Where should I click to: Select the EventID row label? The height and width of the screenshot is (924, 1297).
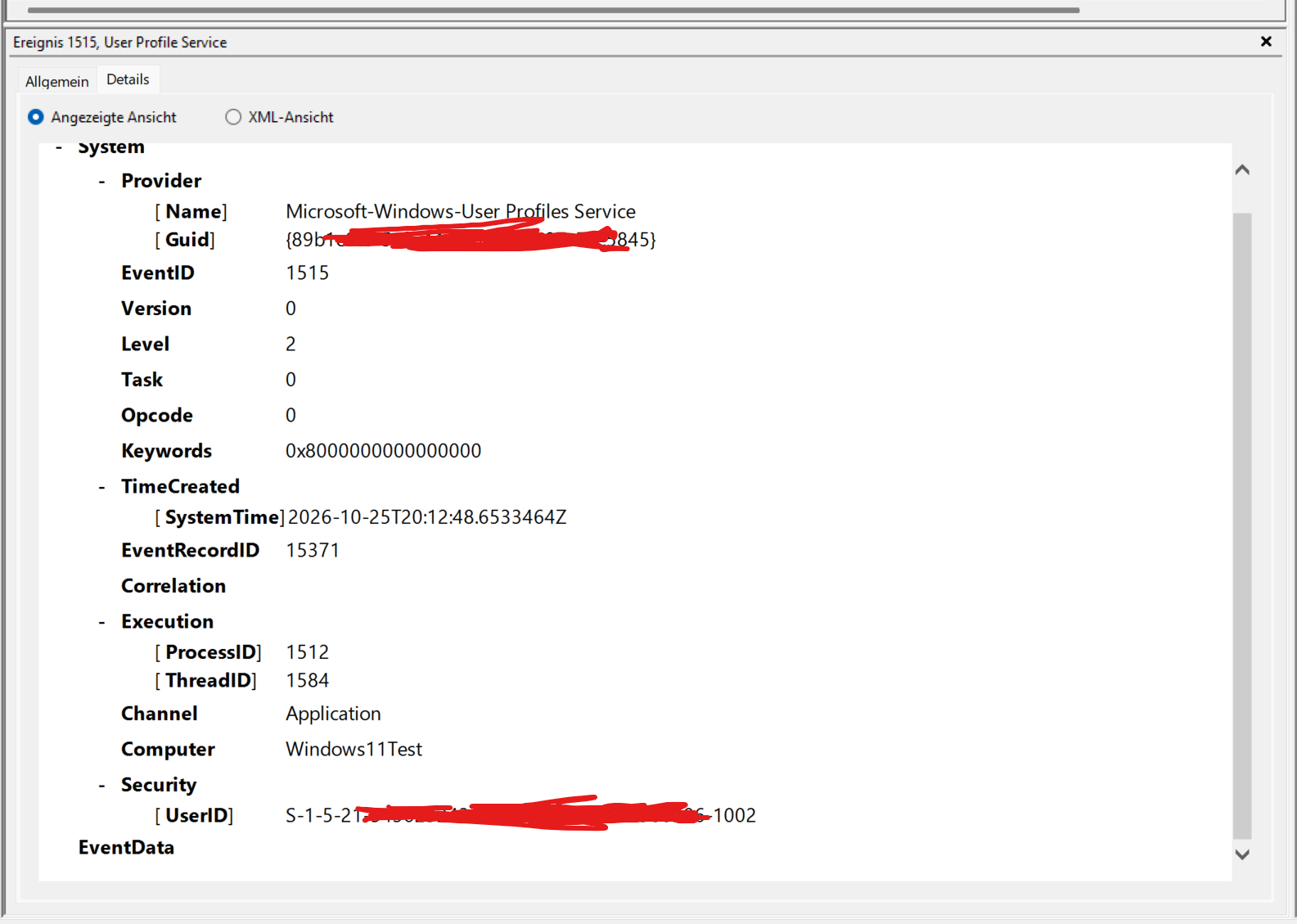tap(158, 273)
